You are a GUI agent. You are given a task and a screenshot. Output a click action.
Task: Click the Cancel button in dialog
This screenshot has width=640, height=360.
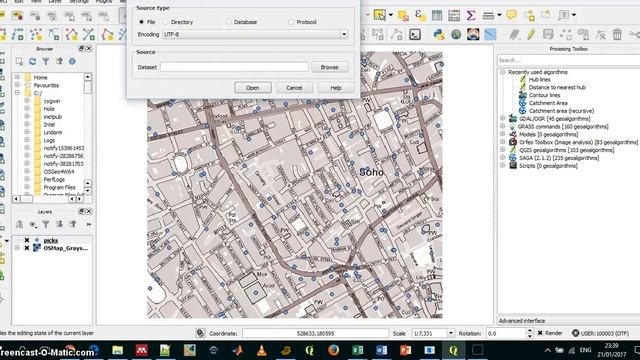click(x=294, y=87)
